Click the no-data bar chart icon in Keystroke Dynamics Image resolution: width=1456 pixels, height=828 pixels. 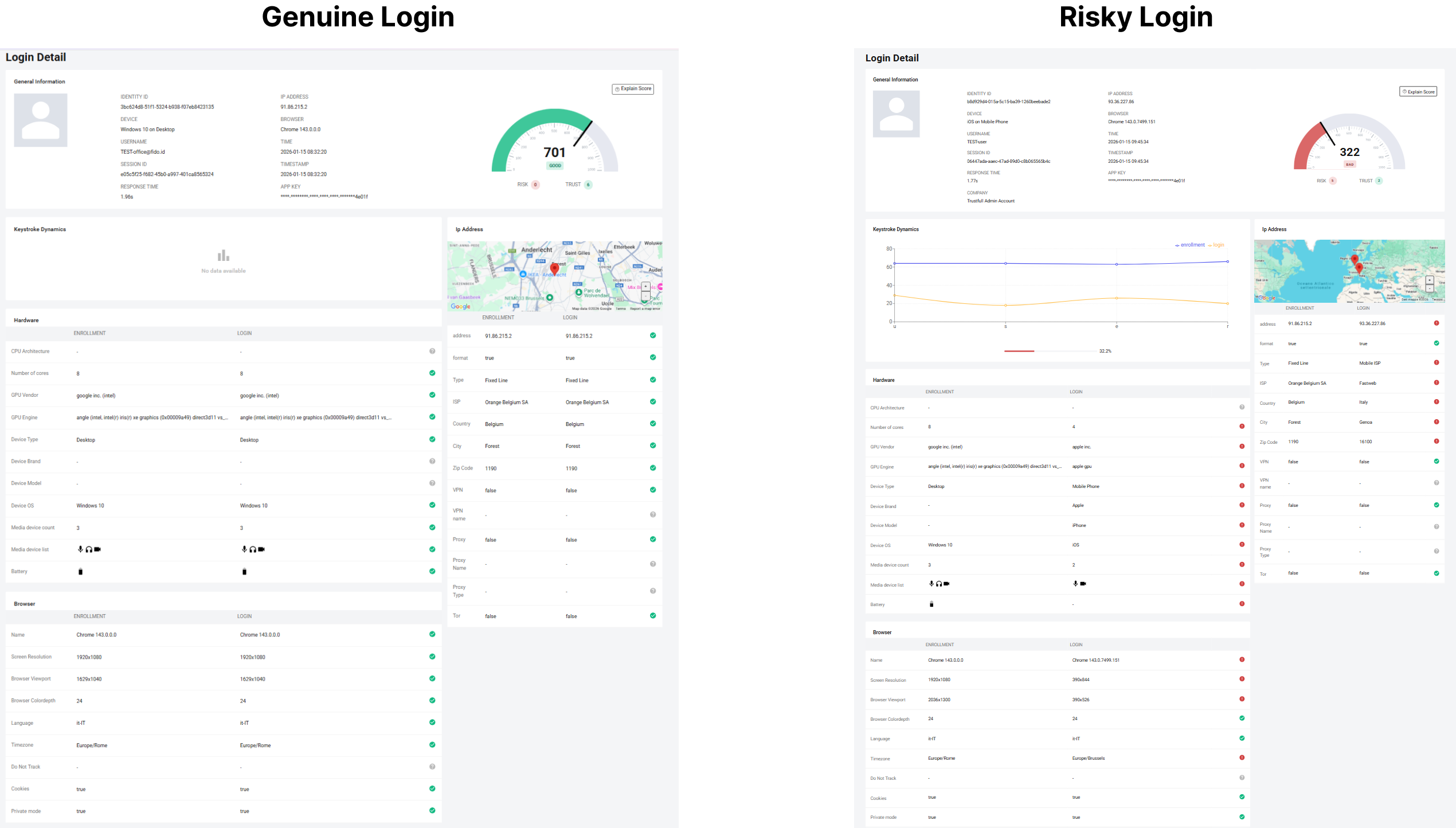click(x=224, y=256)
